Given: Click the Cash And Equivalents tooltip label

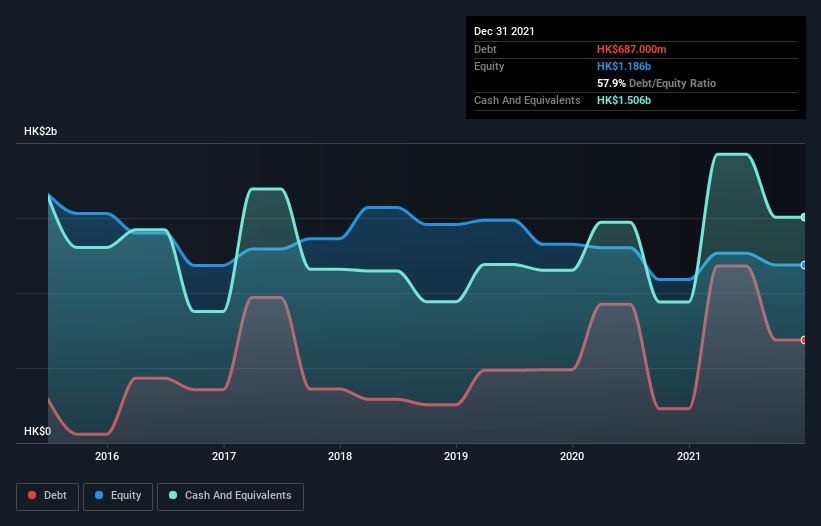Looking at the screenshot, I should [x=527, y=100].
